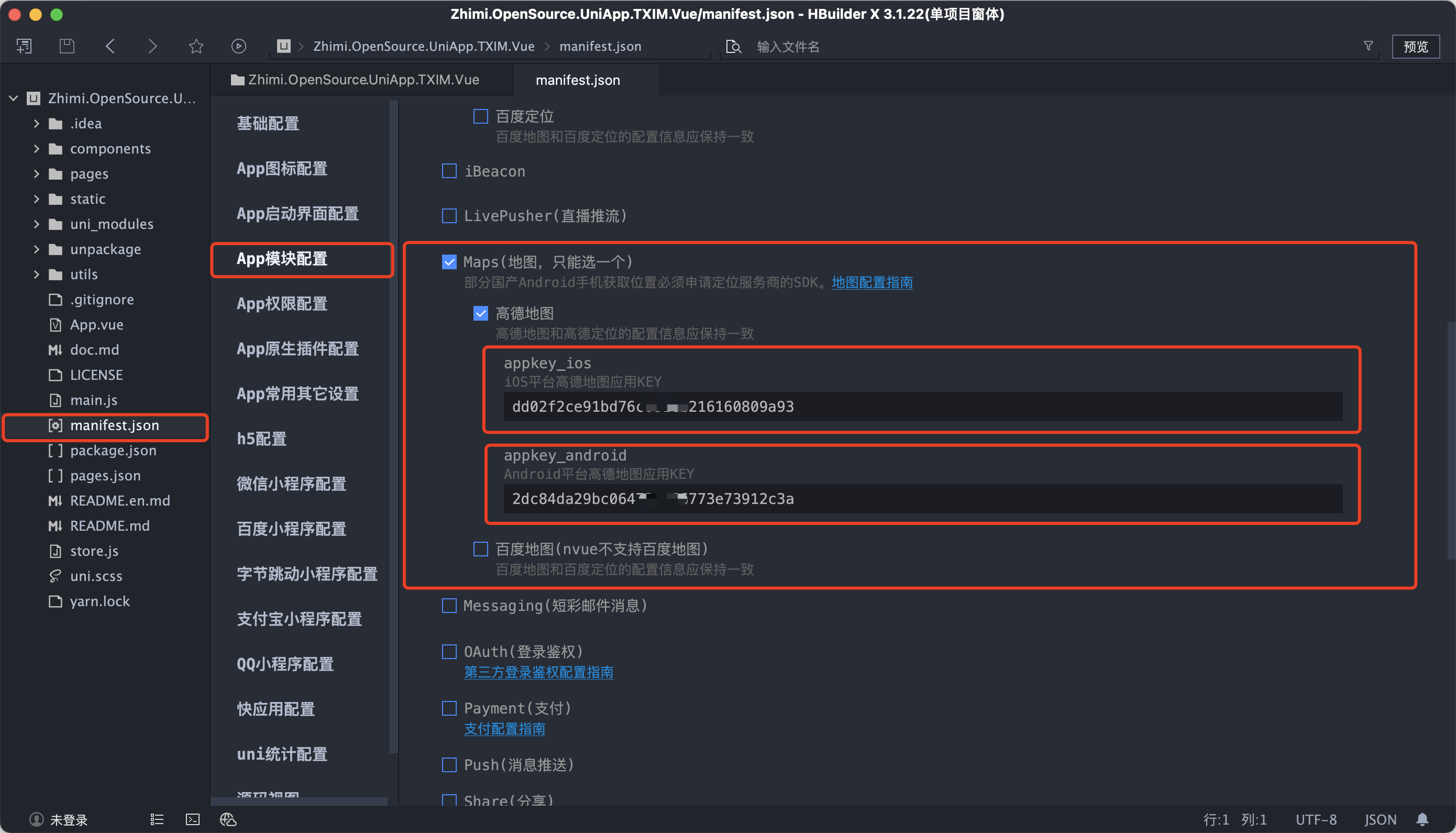1456x833 pixels.
Task: Open the 地图配置指南 link
Action: point(872,282)
